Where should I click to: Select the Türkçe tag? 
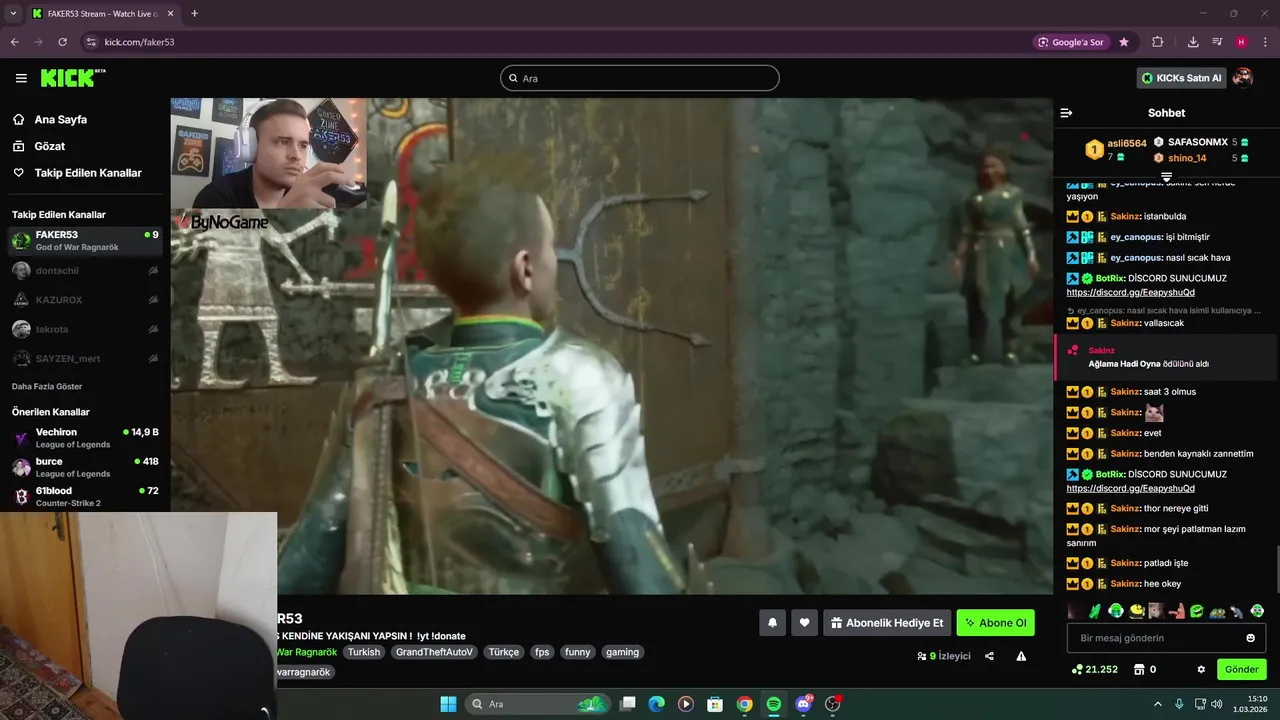coord(503,652)
